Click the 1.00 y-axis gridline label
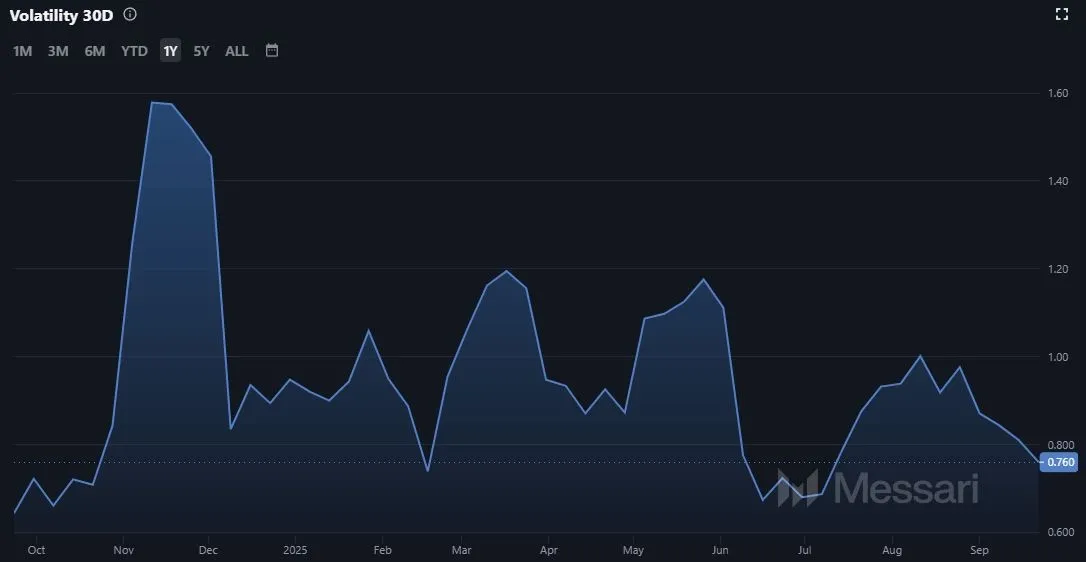 [x=1058, y=357]
